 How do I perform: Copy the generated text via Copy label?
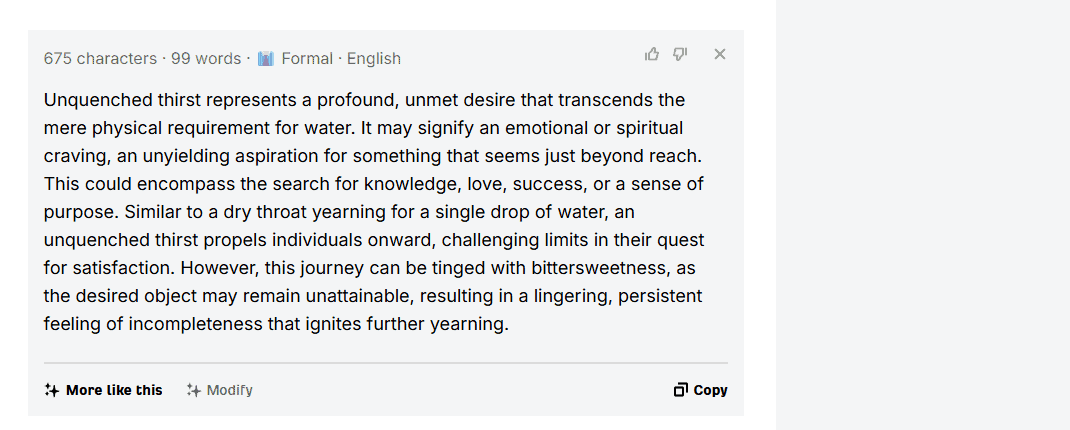pyautogui.click(x=710, y=390)
